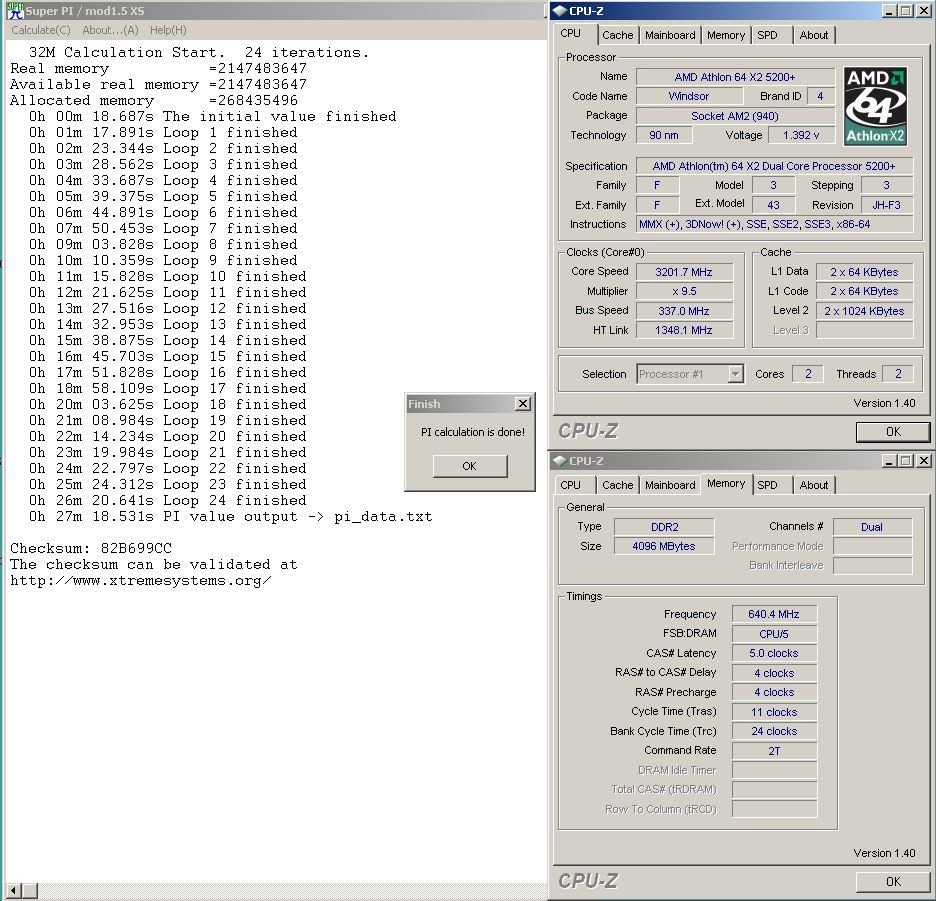
Task: Click the Multiplier value x 9.5
Action: 684,291
